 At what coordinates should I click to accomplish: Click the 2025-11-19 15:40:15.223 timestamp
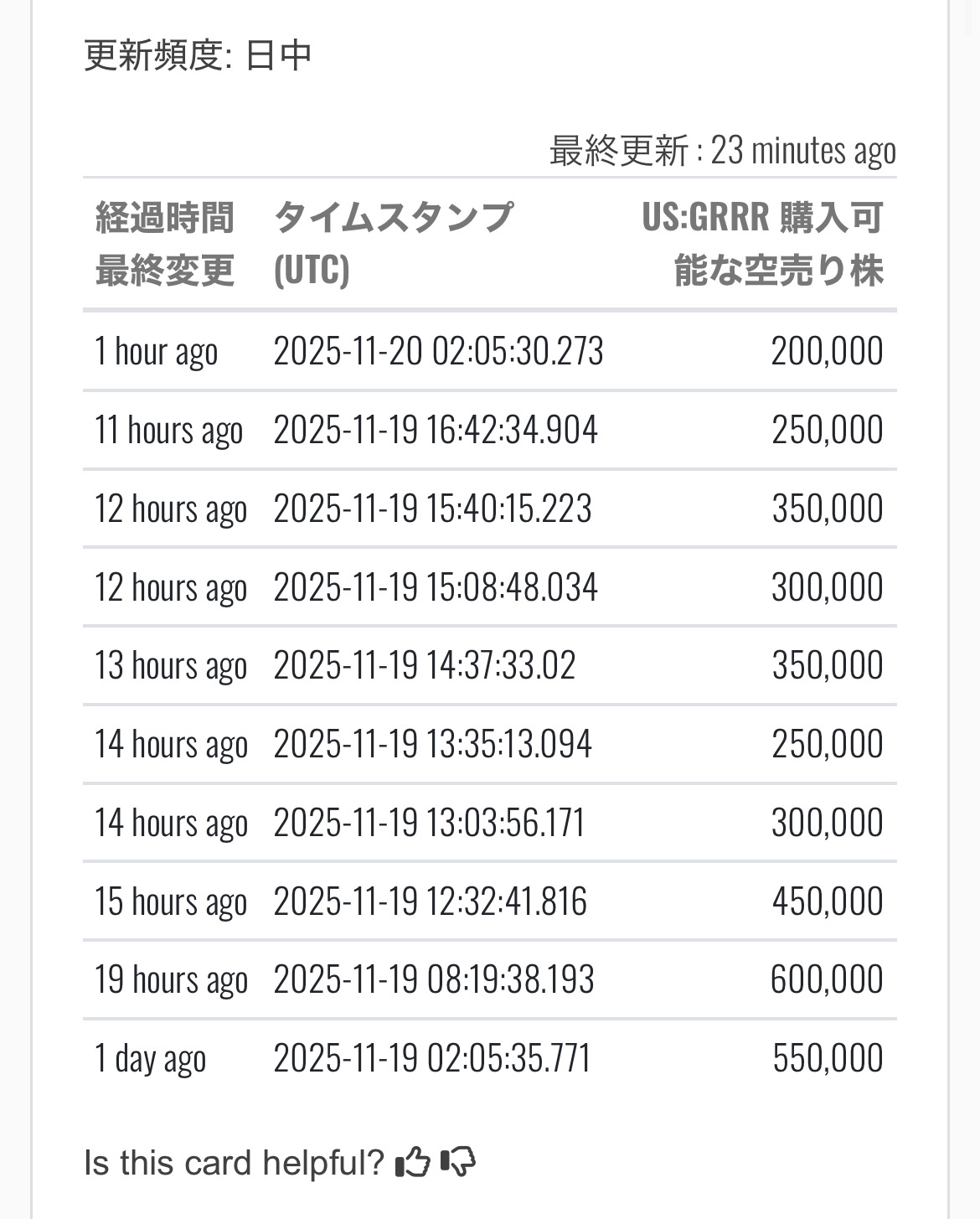click(x=432, y=509)
